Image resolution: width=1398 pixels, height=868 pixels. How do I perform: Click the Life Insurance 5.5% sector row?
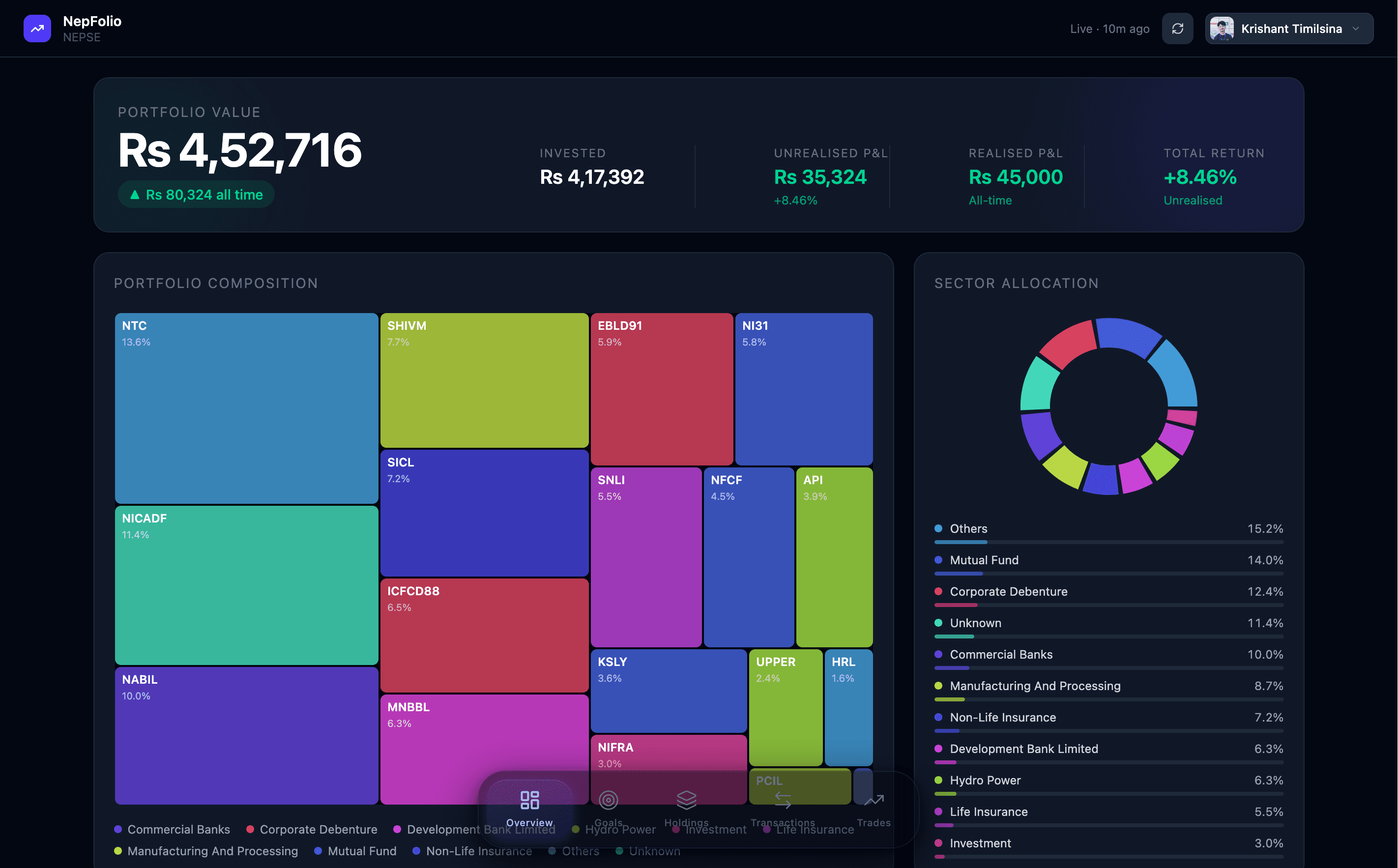pyautogui.click(x=1108, y=816)
